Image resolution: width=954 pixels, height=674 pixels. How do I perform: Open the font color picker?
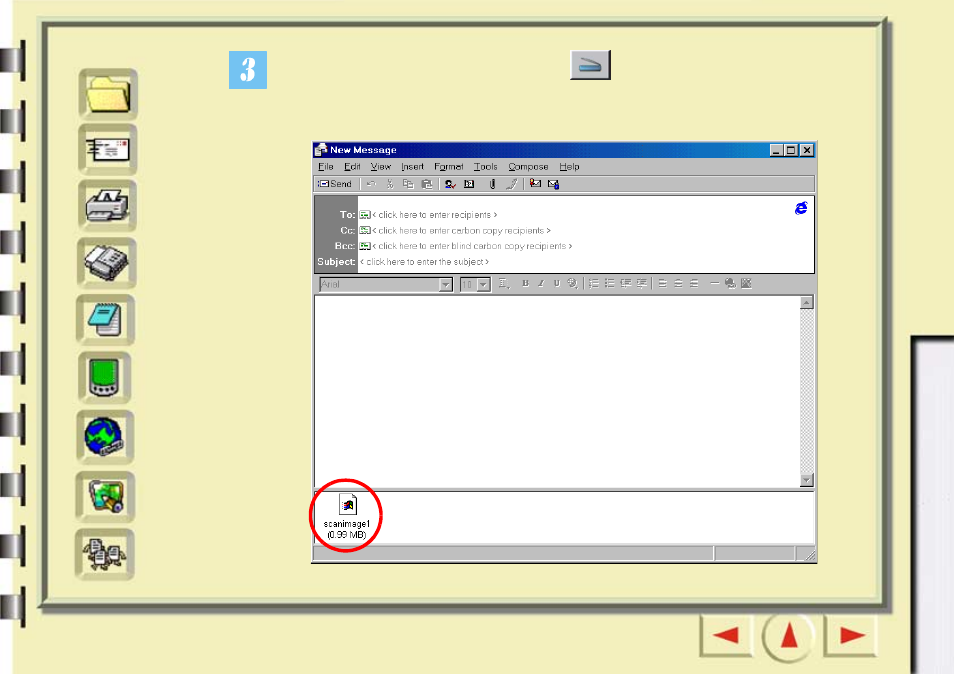[x=573, y=283]
